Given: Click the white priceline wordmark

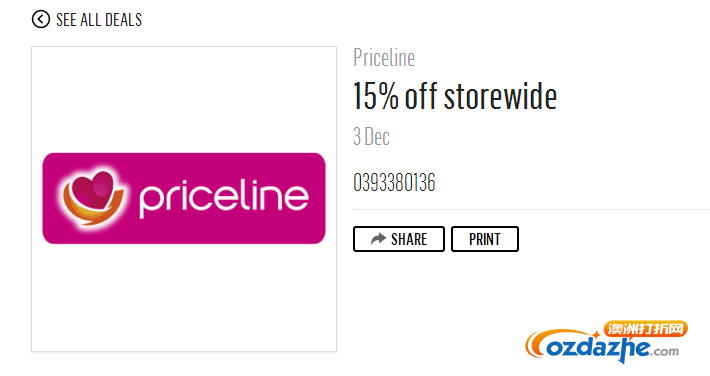Looking at the screenshot, I should [224, 198].
